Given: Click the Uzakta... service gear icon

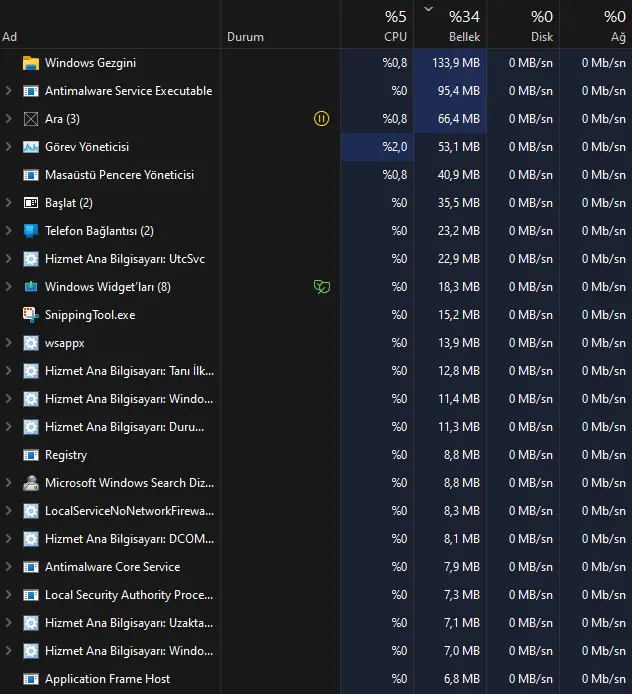Looking at the screenshot, I should coord(31,623).
